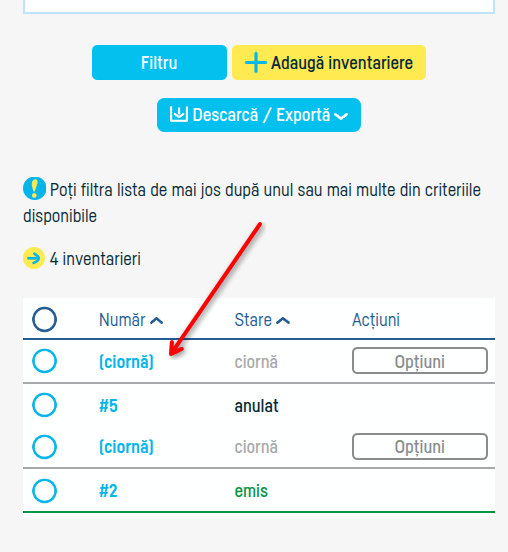Click the plus icon in Adaugă inventariere
Viewport: 508px width, 552px height.
coord(256,63)
